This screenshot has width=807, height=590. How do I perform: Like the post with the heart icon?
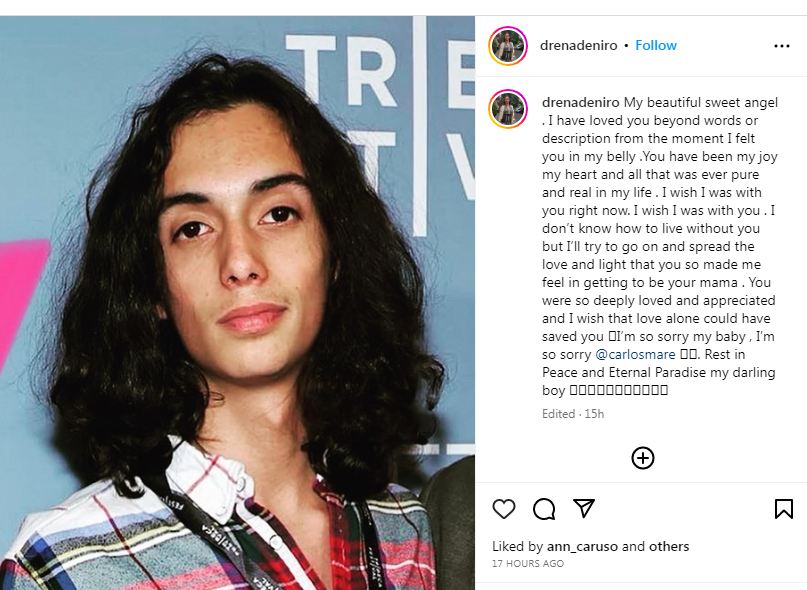(x=503, y=509)
